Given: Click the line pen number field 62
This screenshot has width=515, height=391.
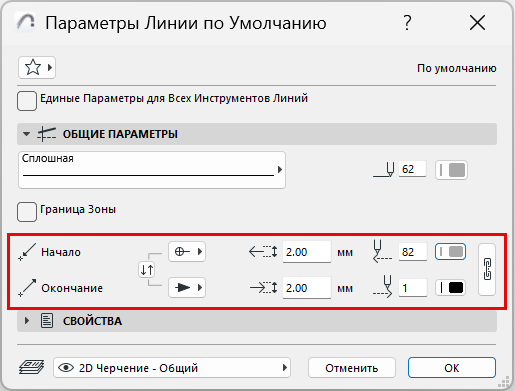Looking at the screenshot, I should (x=413, y=169).
